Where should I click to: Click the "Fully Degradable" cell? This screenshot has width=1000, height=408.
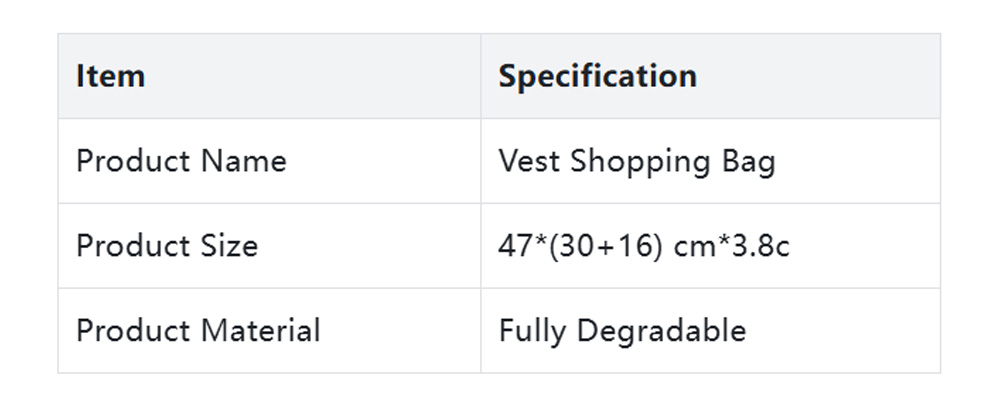[x=622, y=331]
